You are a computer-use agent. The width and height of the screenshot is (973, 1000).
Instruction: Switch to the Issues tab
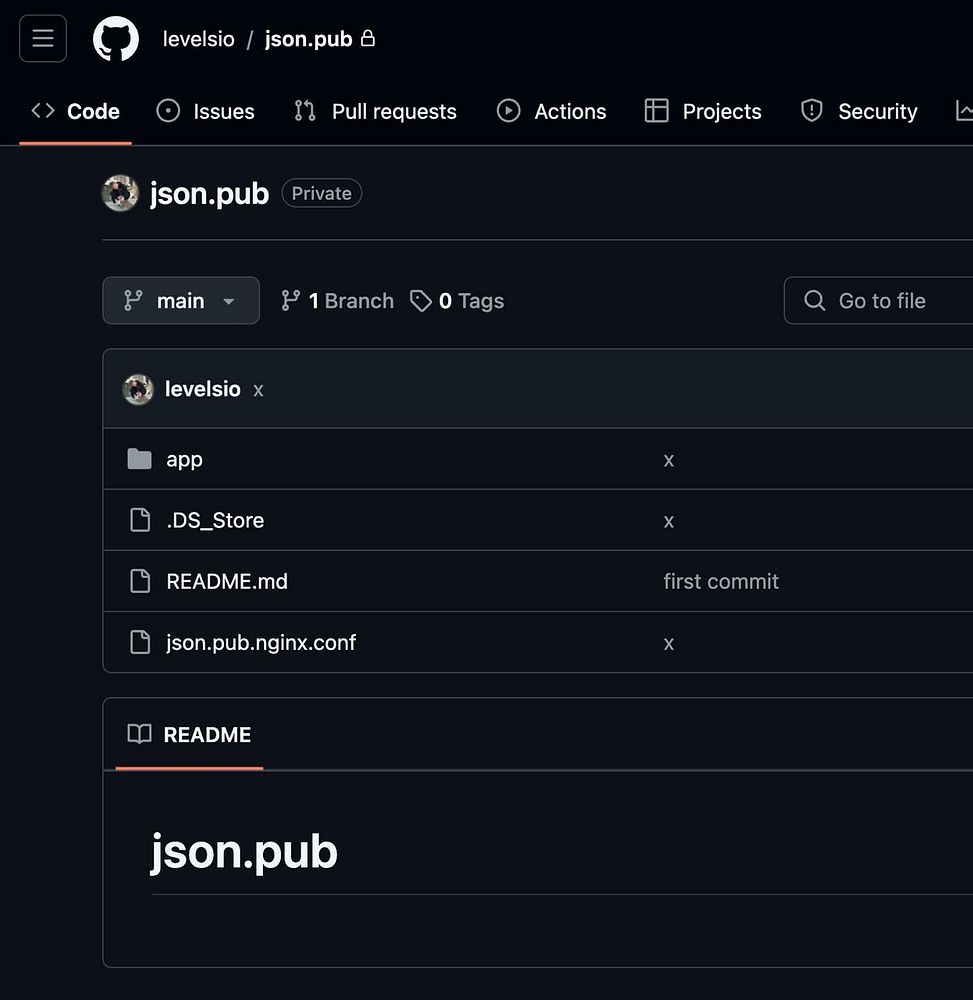click(x=205, y=112)
